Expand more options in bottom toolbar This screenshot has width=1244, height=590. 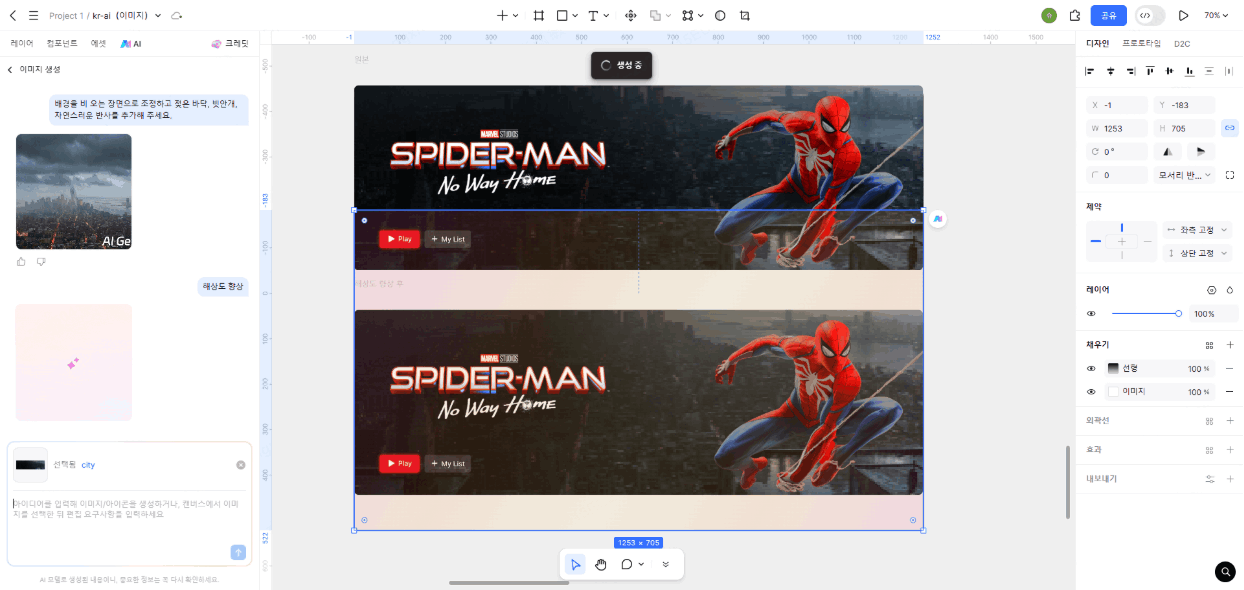click(x=665, y=564)
